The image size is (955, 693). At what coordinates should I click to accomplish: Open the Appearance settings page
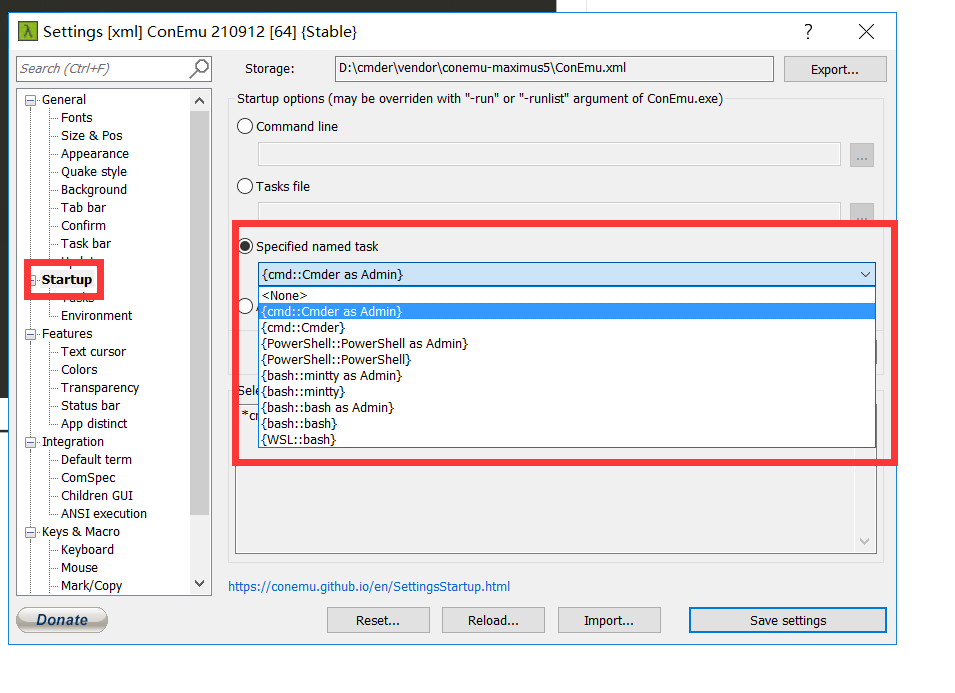tap(95, 153)
